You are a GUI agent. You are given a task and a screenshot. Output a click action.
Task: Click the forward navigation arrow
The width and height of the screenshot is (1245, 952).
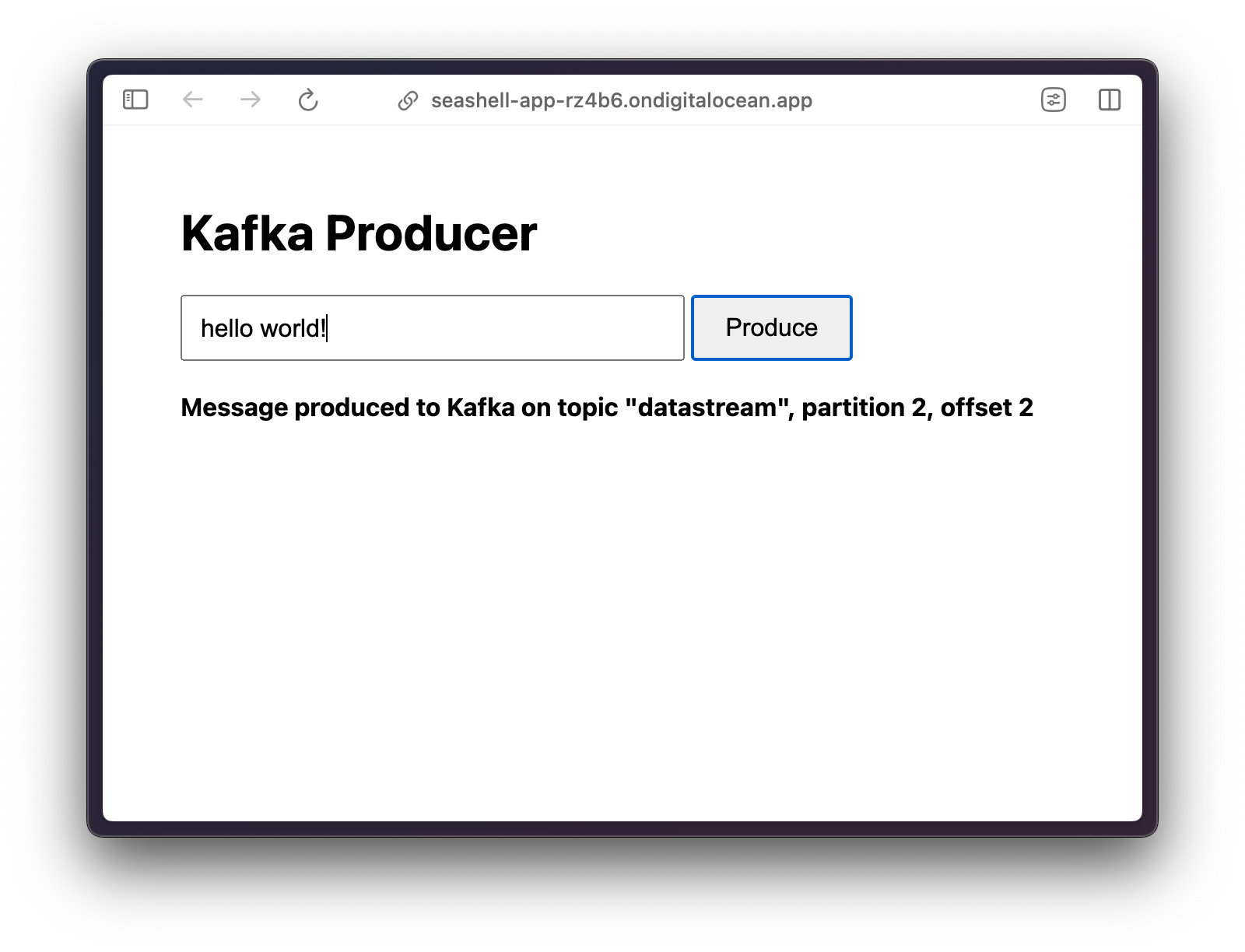pyautogui.click(x=250, y=100)
